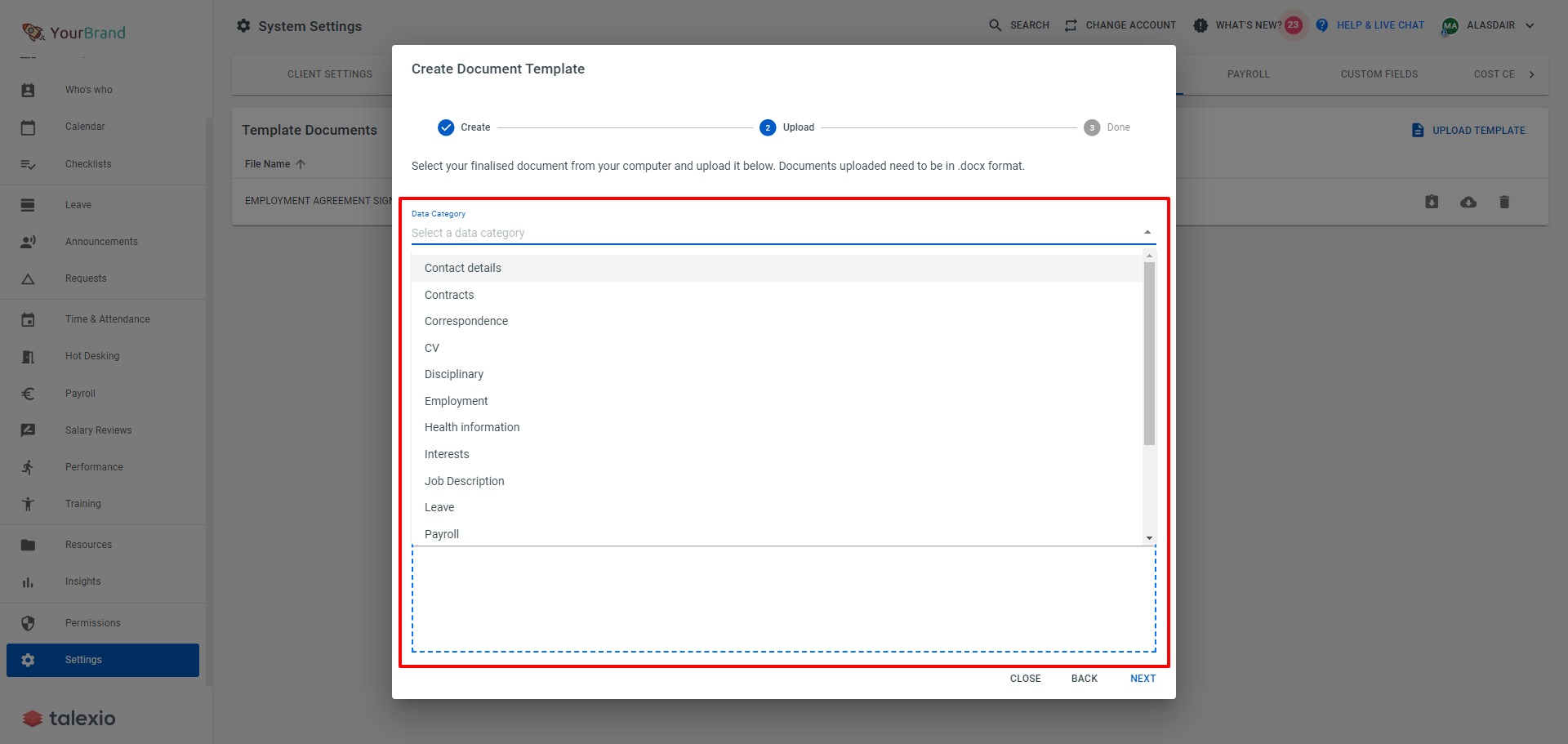Screen dimensions: 1568x744
Task: Click the Permissions shield icon
Action: pos(28,623)
